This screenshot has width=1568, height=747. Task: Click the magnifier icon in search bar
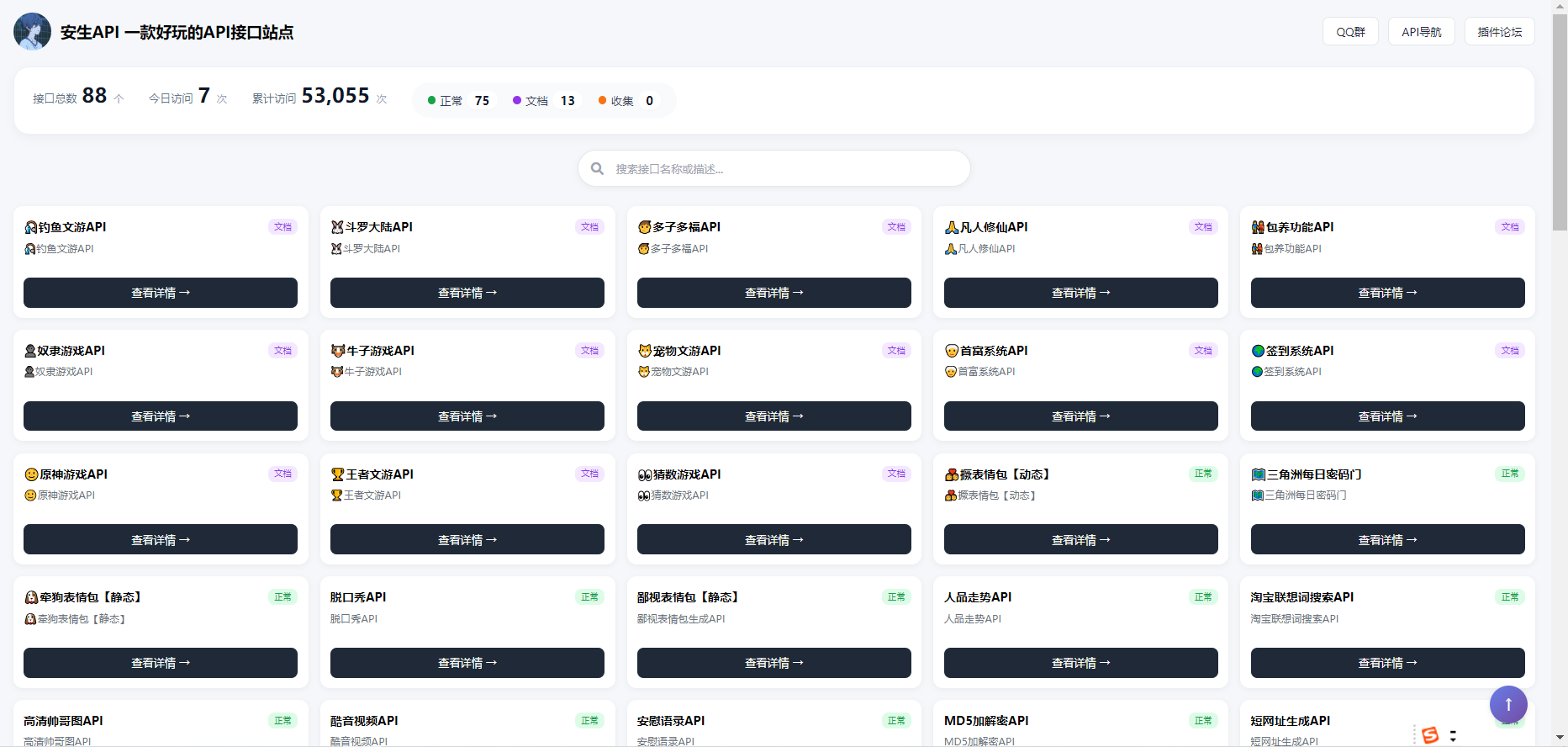(x=597, y=168)
